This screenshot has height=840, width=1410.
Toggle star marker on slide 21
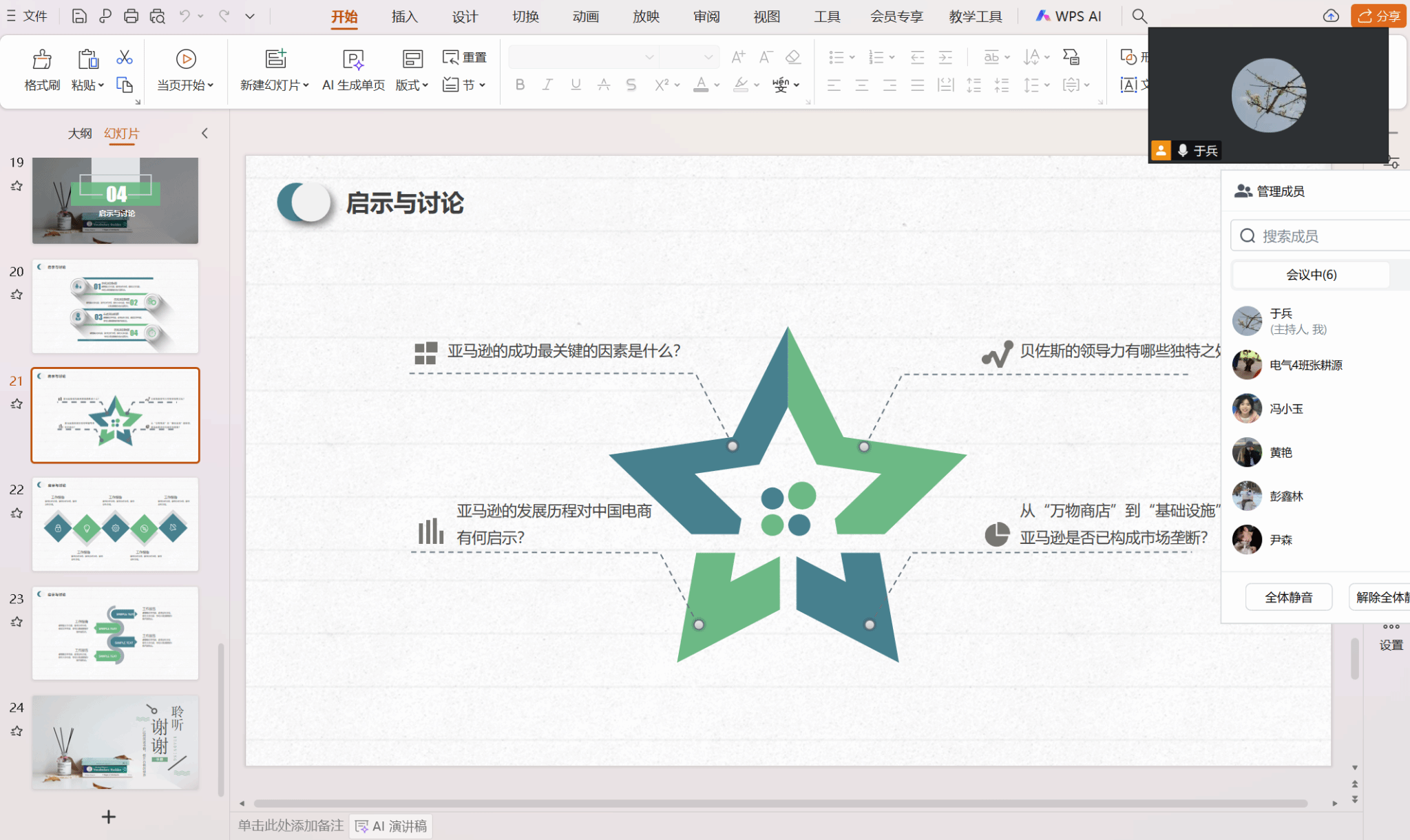pyautogui.click(x=17, y=404)
